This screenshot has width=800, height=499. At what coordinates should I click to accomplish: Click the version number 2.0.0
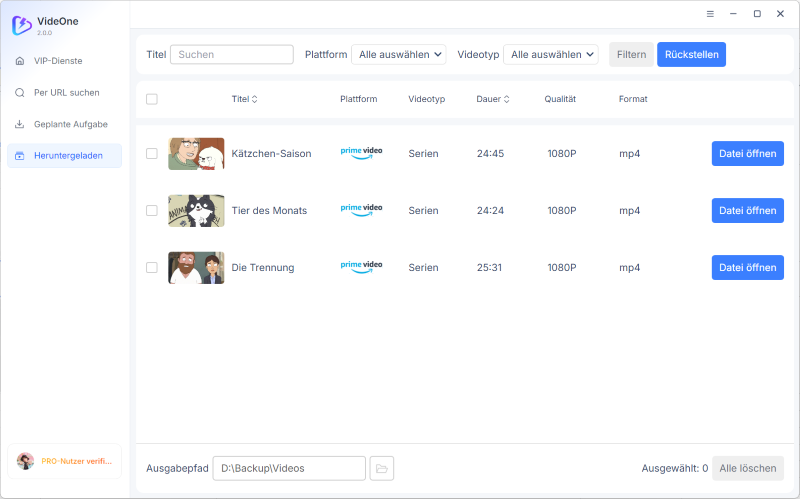coord(44,33)
